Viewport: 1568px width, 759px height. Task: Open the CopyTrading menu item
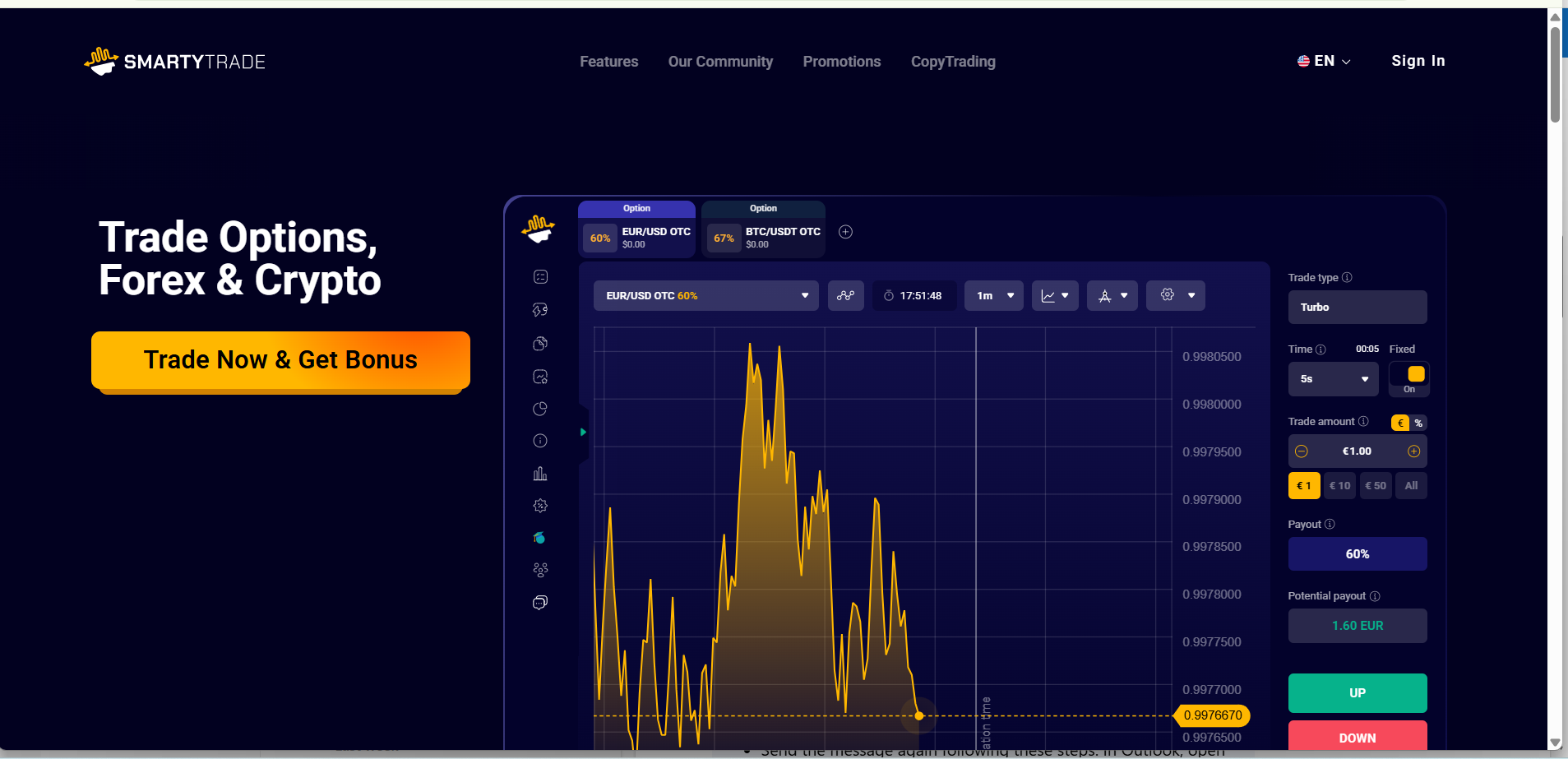(953, 62)
